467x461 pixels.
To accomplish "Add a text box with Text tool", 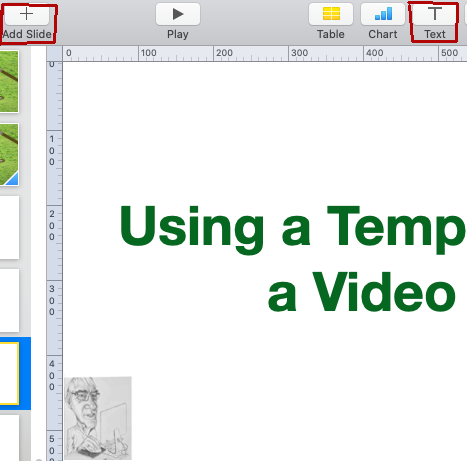I will [x=435, y=14].
